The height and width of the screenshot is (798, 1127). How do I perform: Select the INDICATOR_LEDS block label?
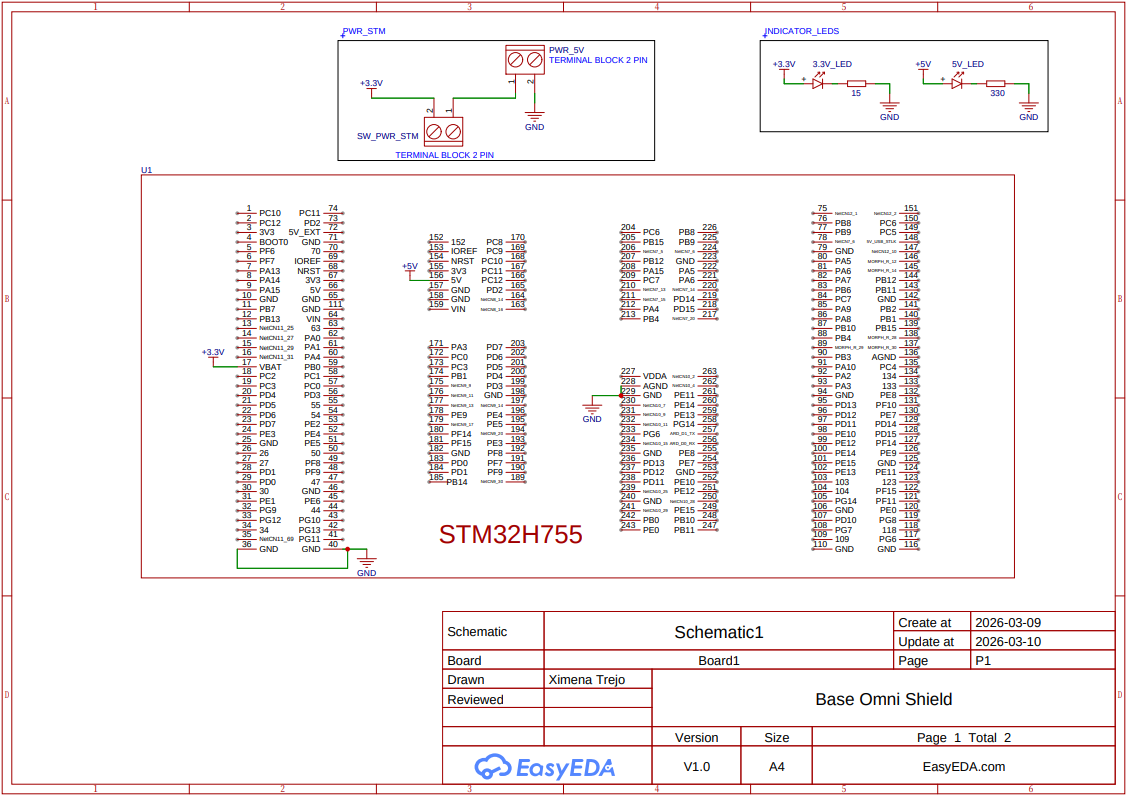coord(801,31)
